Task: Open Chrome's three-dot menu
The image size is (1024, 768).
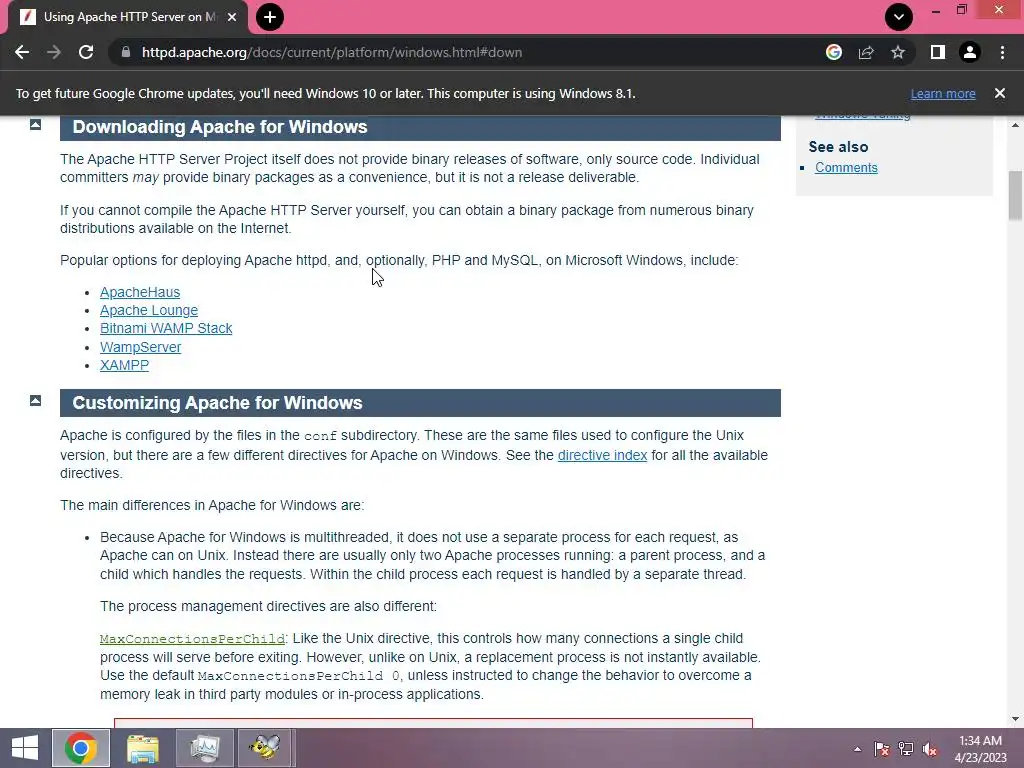Action: coord(1002,52)
